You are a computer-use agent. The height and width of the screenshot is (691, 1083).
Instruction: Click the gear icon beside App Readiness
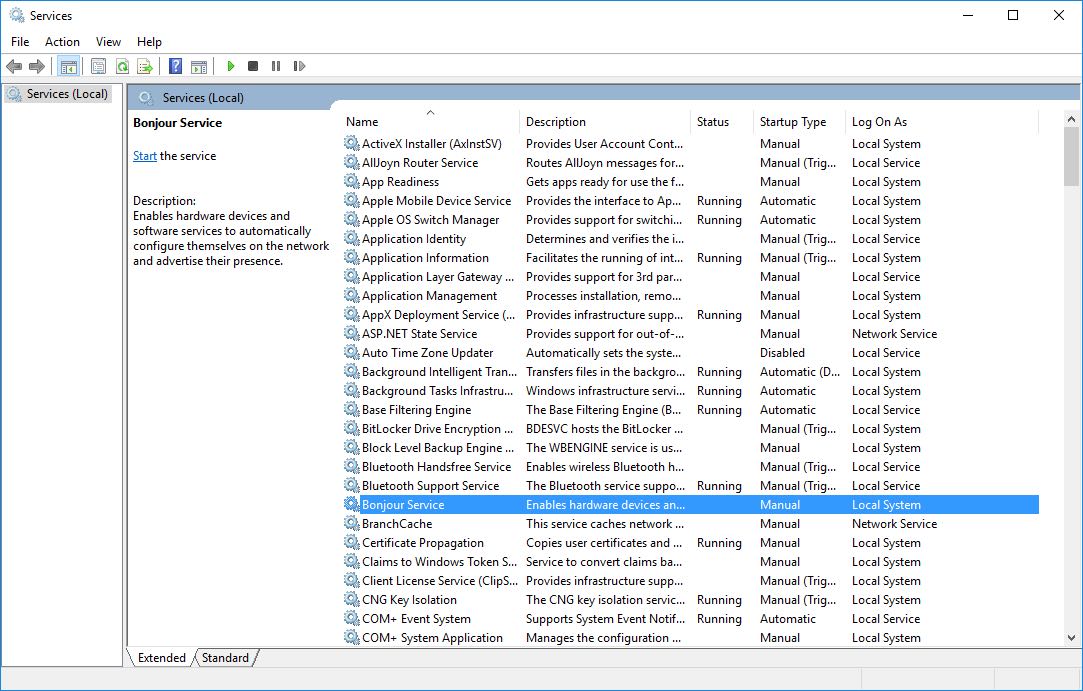[x=352, y=182]
